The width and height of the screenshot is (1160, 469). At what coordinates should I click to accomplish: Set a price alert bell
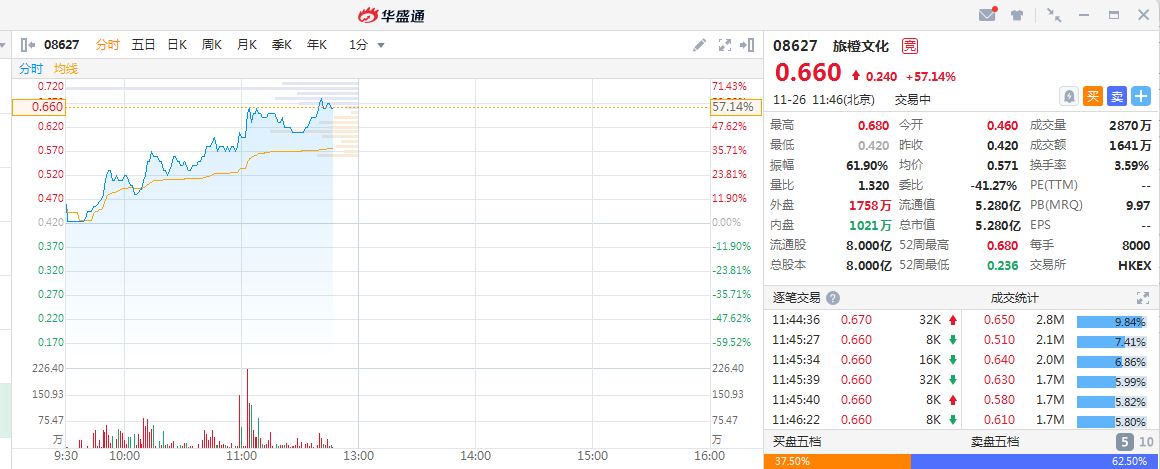[x=1069, y=96]
